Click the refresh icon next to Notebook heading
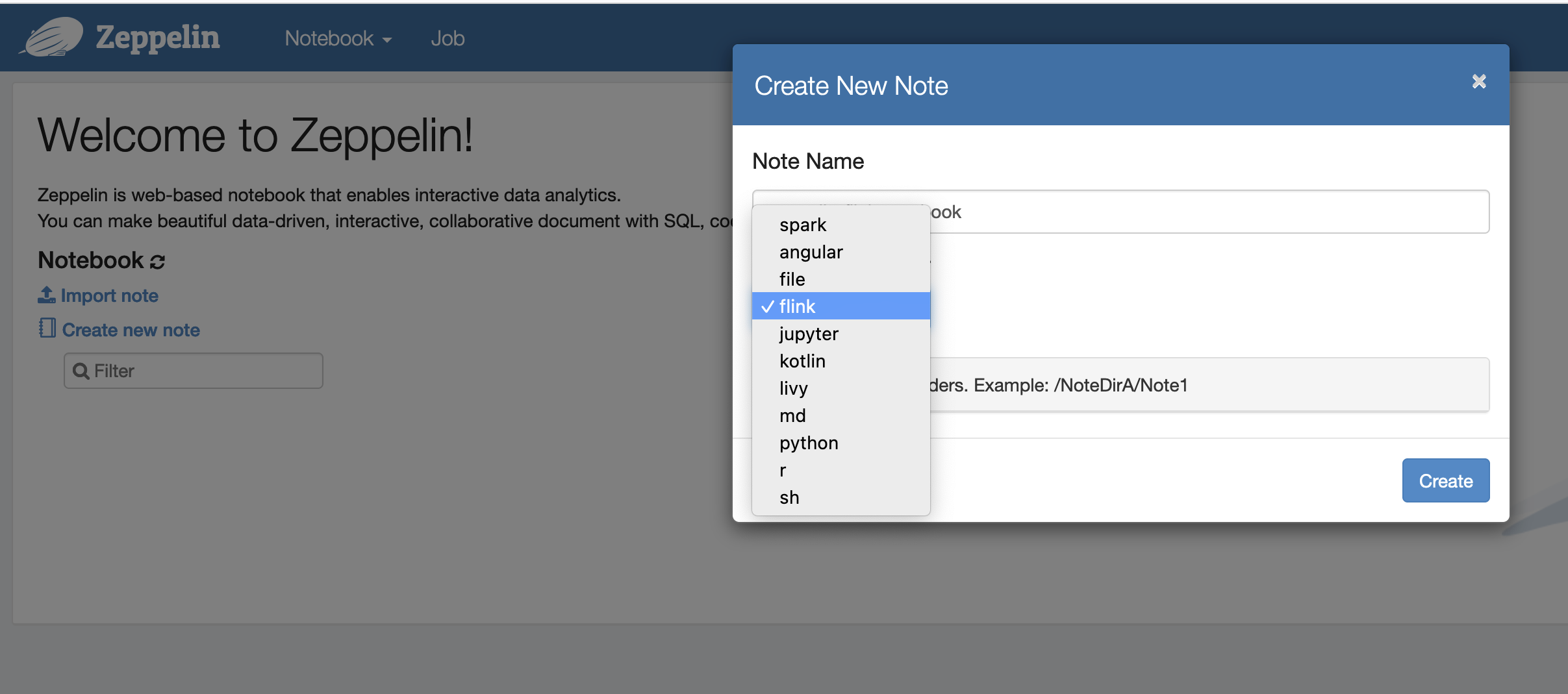This screenshot has height=694, width=1568. tap(157, 261)
